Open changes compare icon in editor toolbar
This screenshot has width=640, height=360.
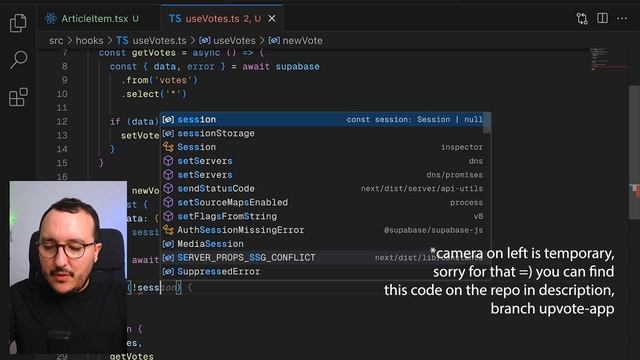pyautogui.click(x=582, y=18)
